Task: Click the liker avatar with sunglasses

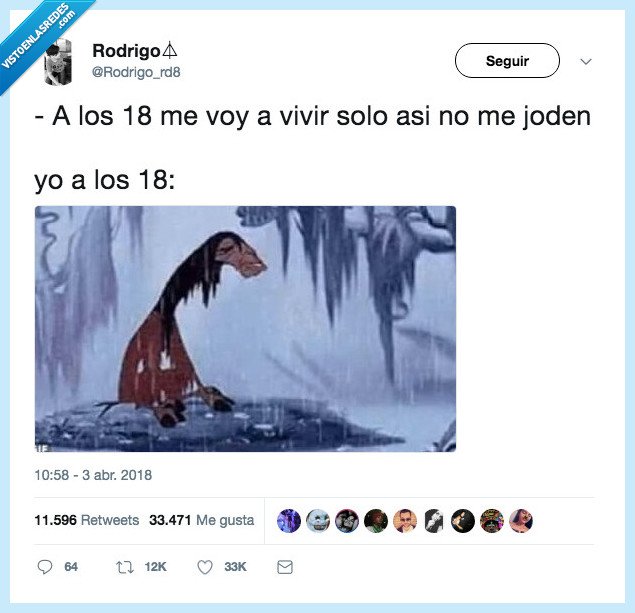Action: coord(405,521)
